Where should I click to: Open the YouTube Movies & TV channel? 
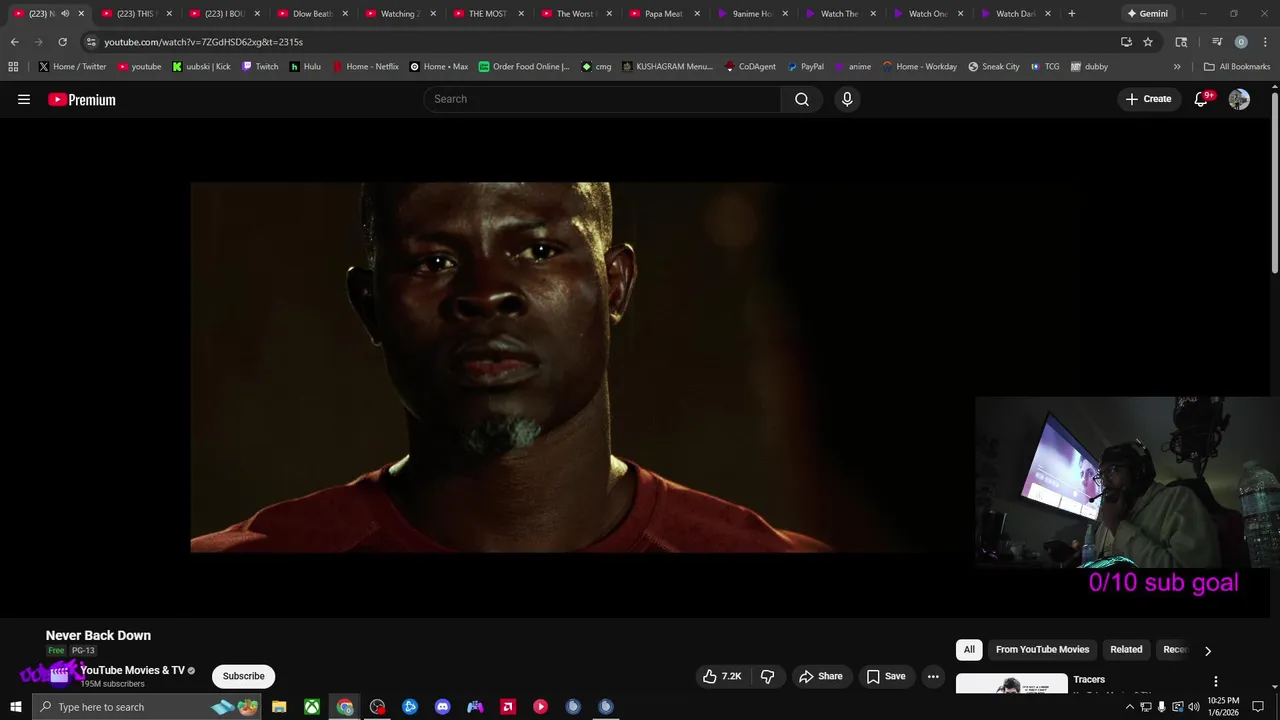click(133, 670)
